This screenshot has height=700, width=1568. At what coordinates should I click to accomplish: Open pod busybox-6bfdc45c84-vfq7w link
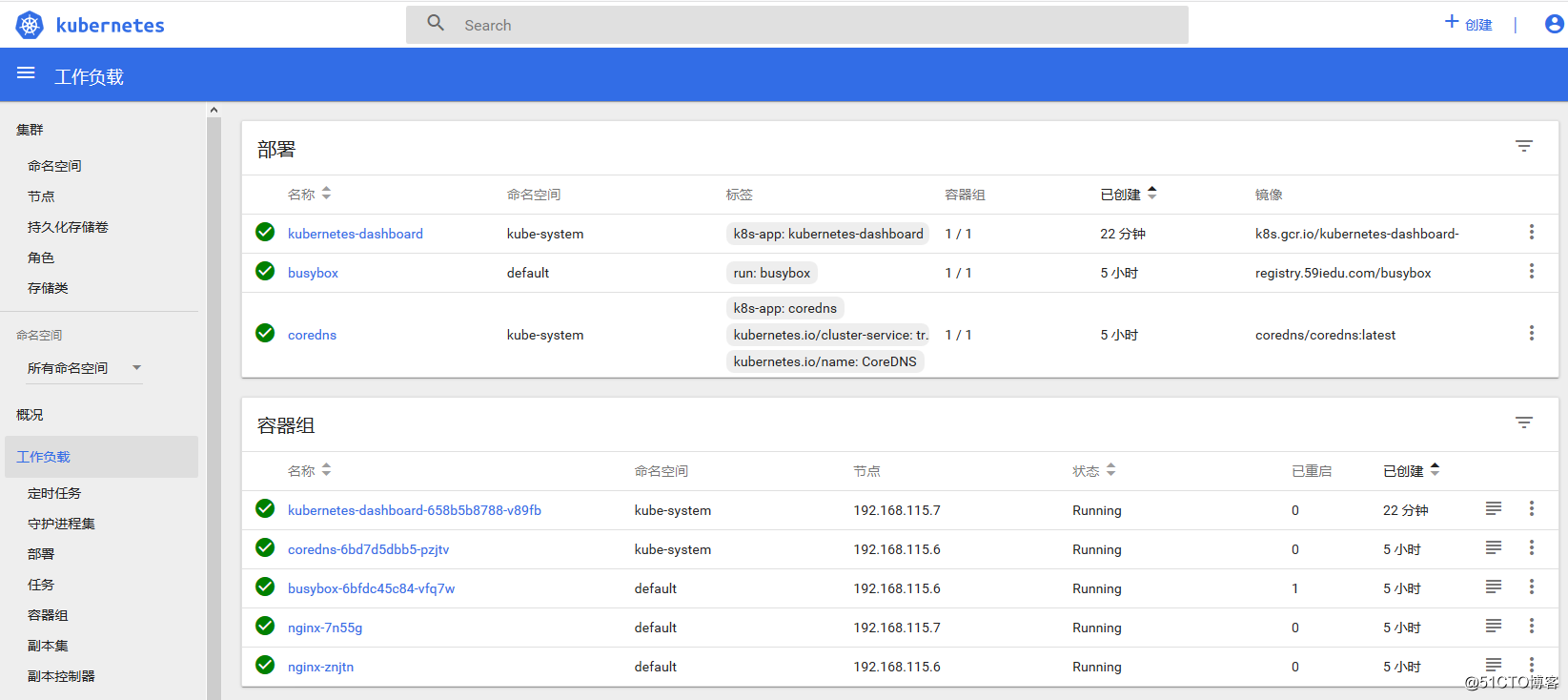tap(371, 588)
